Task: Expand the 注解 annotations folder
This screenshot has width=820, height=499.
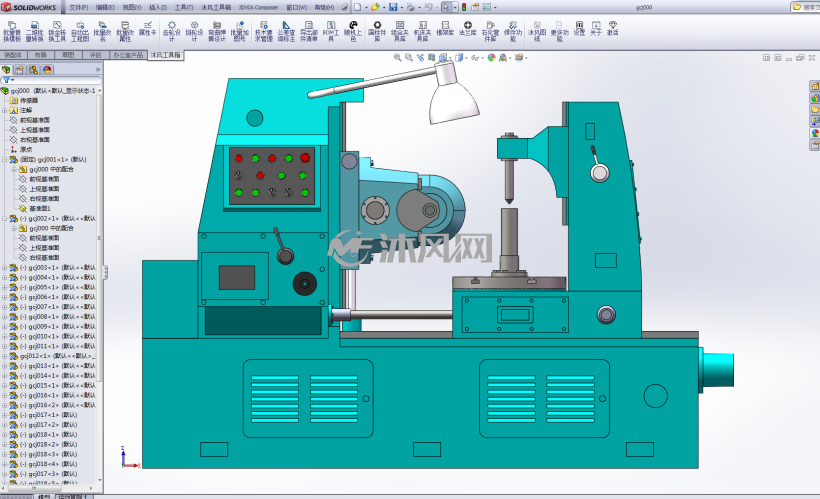Action: click(x=5, y=110)
